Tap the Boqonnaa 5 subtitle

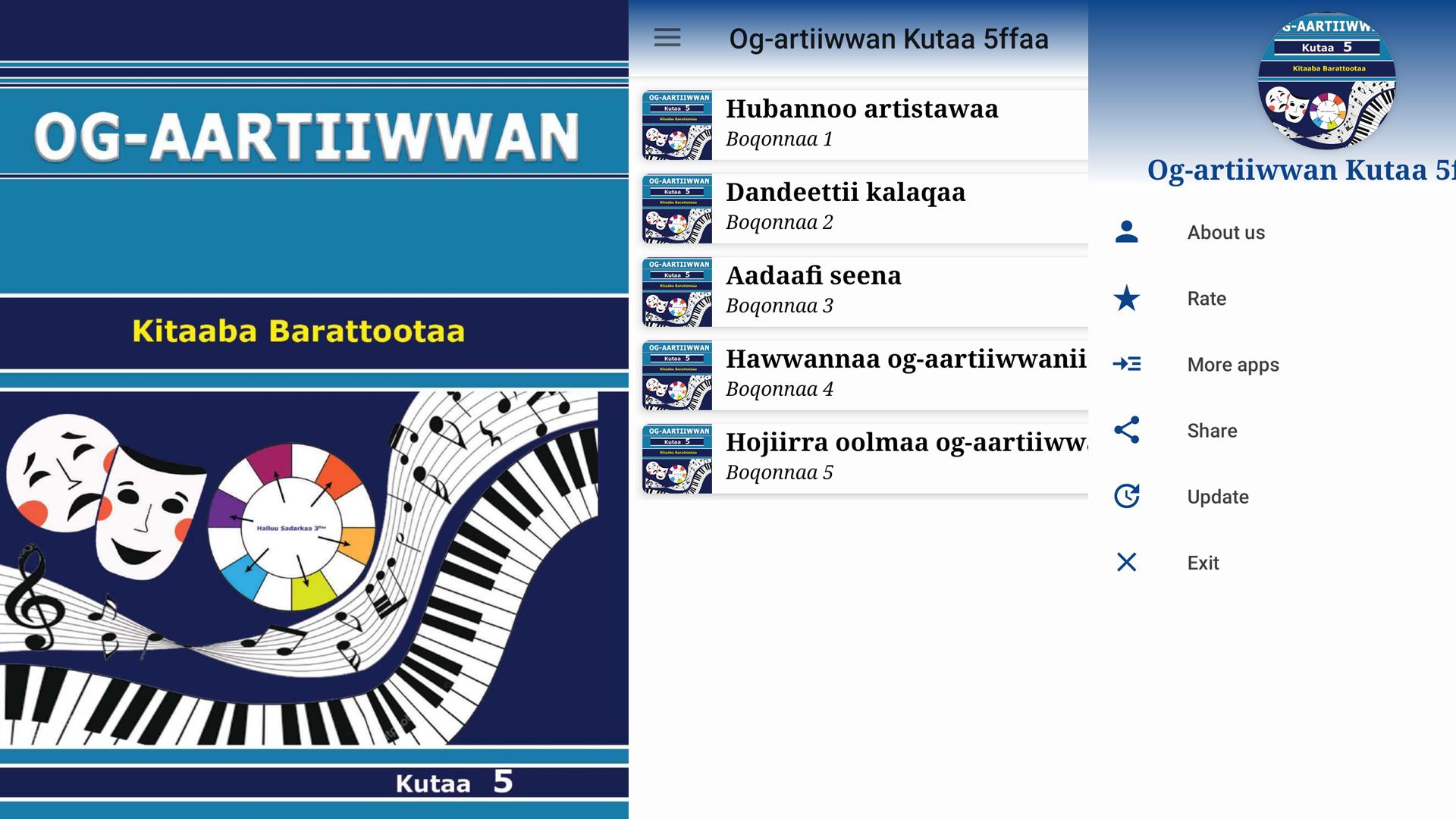point(780,472)
